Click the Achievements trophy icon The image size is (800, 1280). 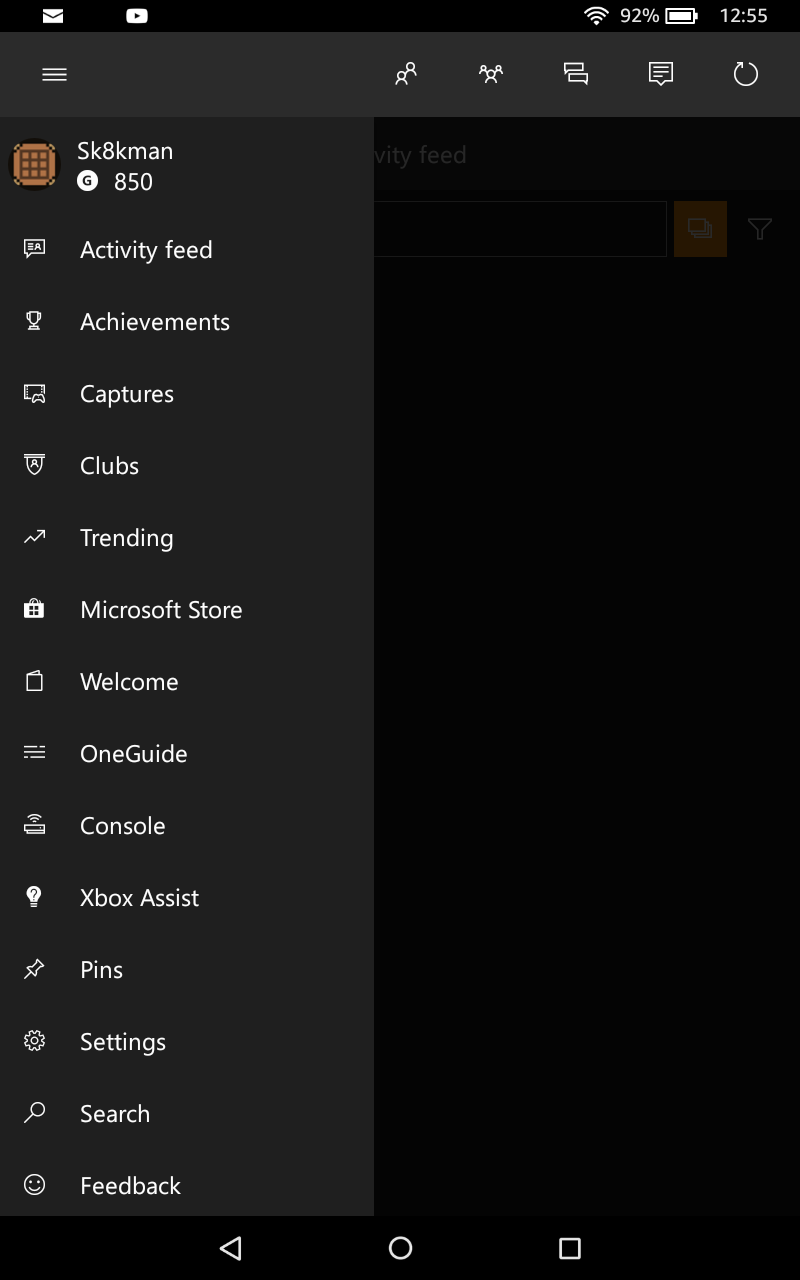(x=34, y=322)
